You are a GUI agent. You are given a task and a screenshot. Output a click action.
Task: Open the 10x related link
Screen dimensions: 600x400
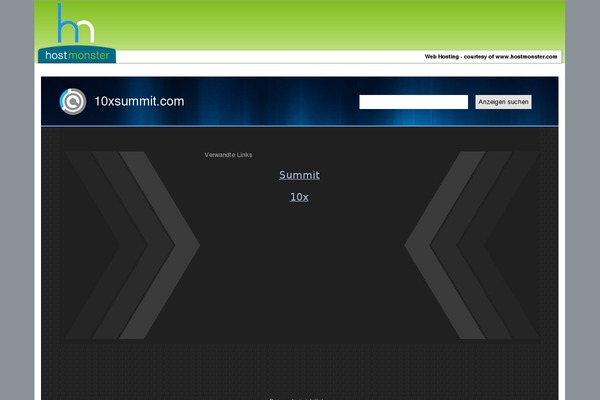click(x=299, y=197)
